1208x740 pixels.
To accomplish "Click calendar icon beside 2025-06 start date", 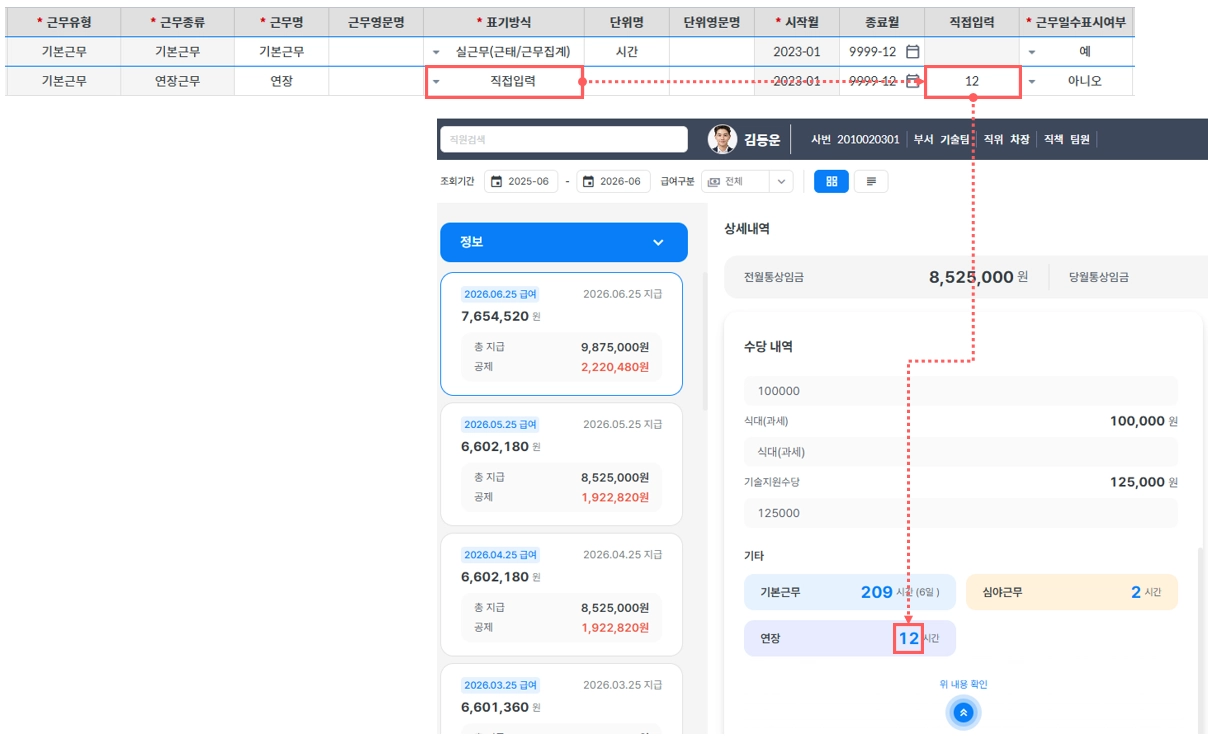I will coord(496,182).
